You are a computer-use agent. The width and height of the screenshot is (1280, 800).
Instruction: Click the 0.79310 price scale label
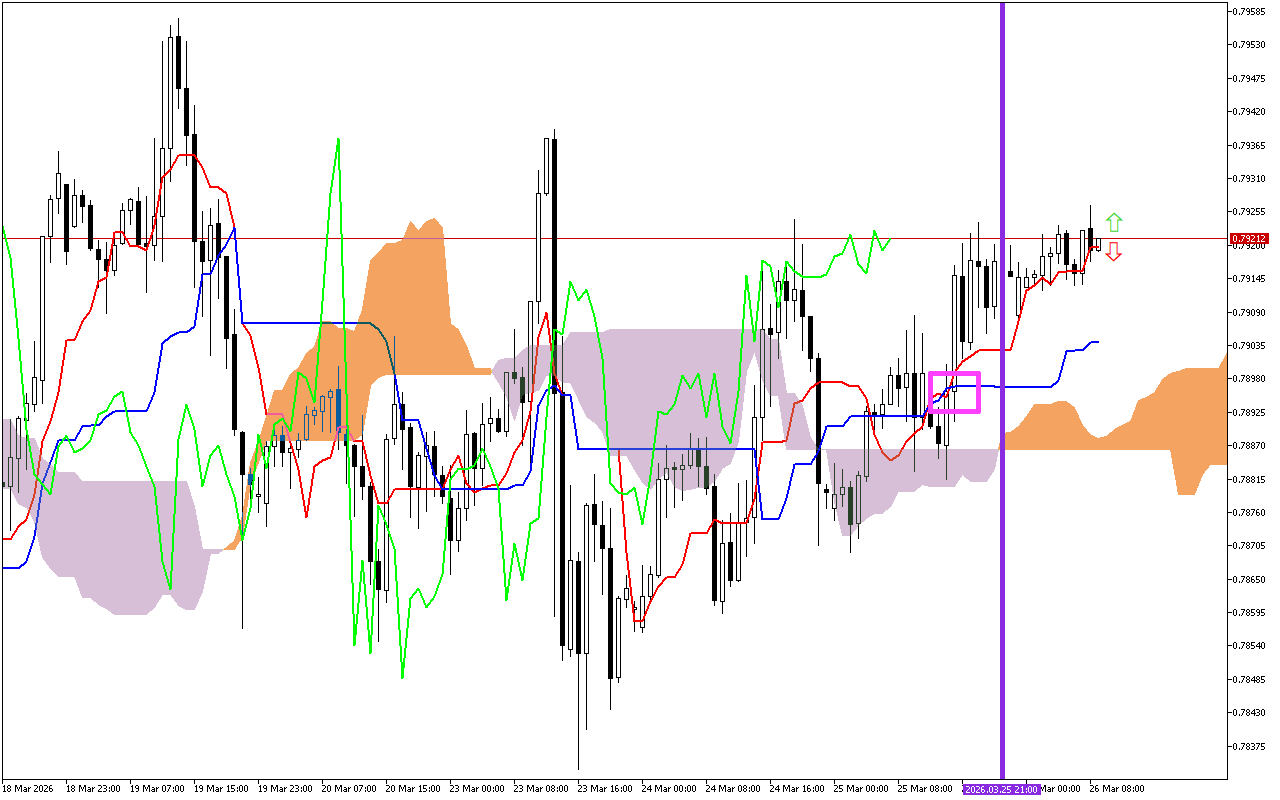tap(1250, 179)
